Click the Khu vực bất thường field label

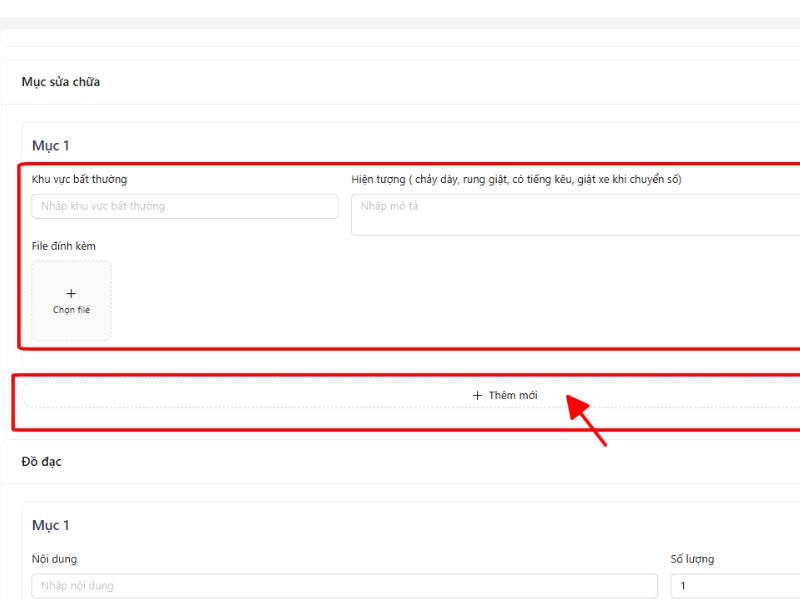pyautogui.click(x=79, y=179)
